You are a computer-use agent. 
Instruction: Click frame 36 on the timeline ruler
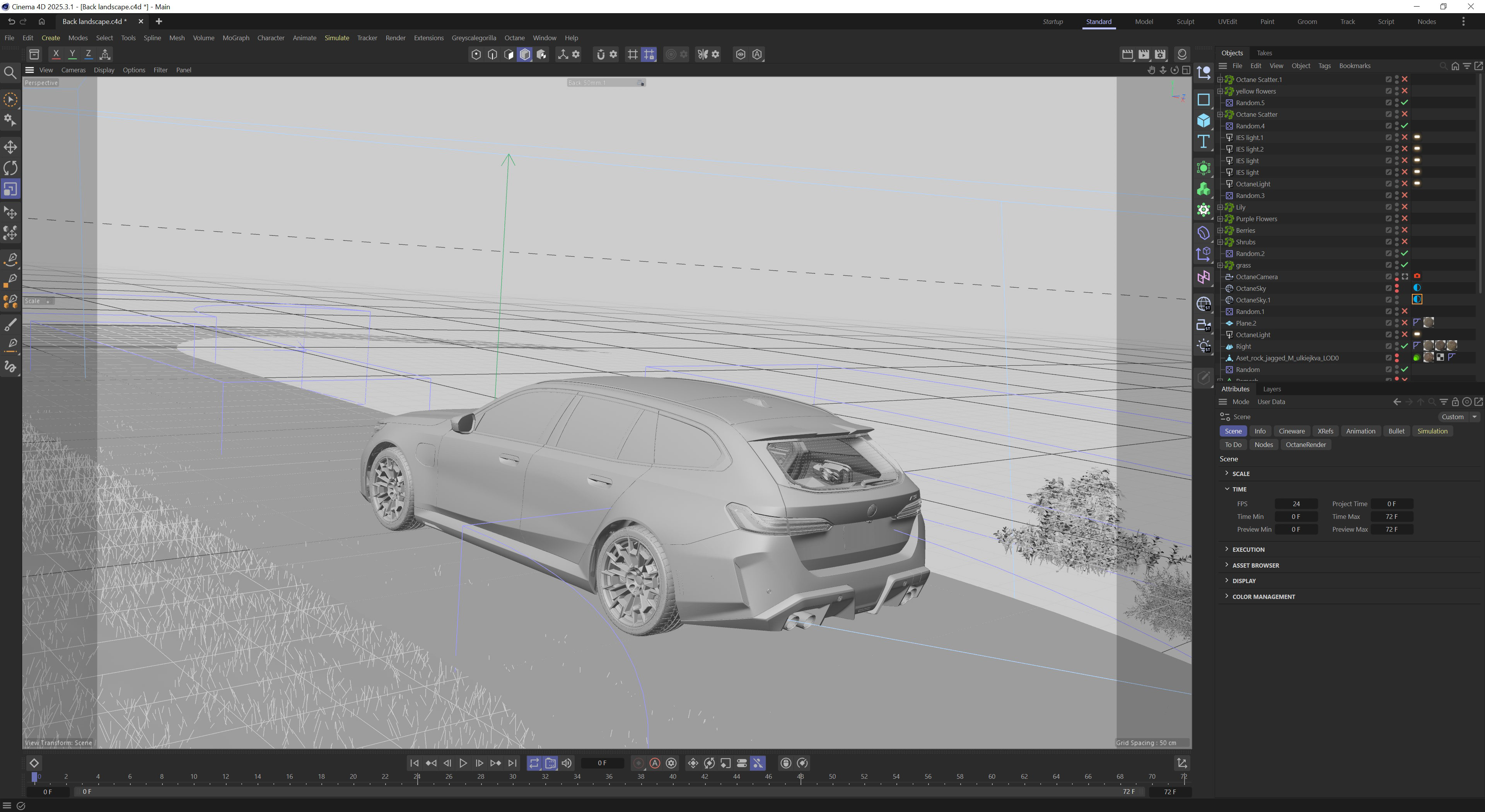[609, 777]
